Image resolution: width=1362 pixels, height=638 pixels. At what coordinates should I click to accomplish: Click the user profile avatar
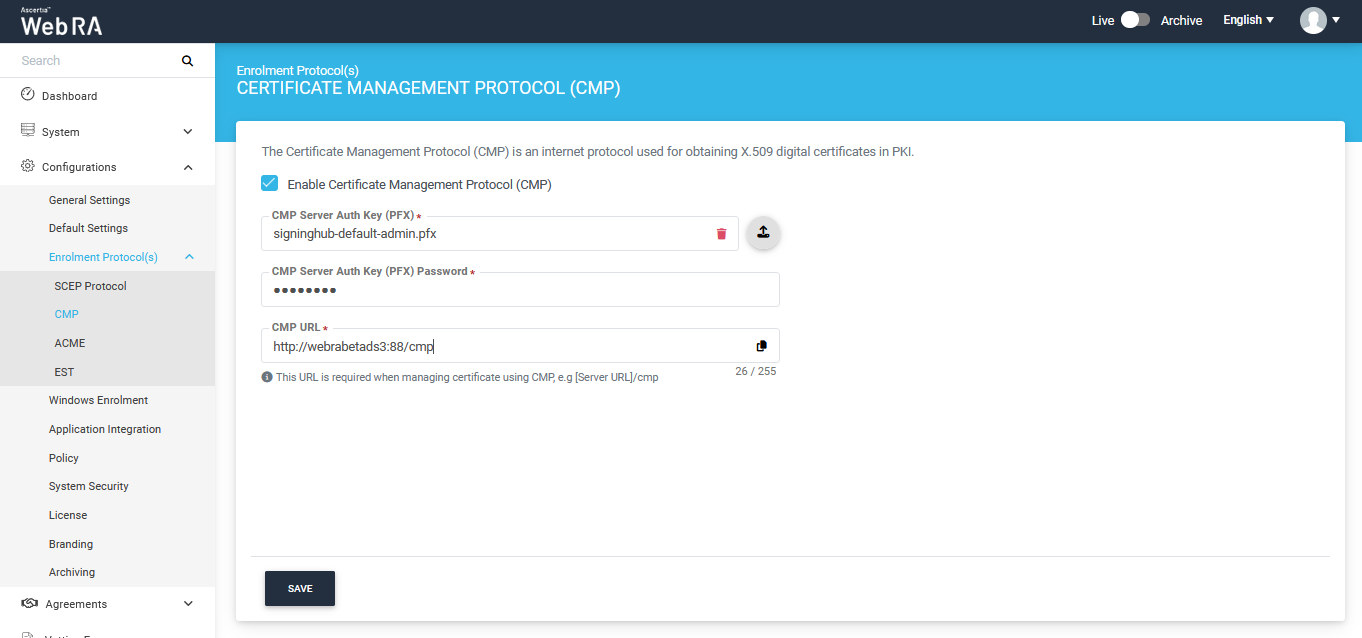pos(1313,20)
